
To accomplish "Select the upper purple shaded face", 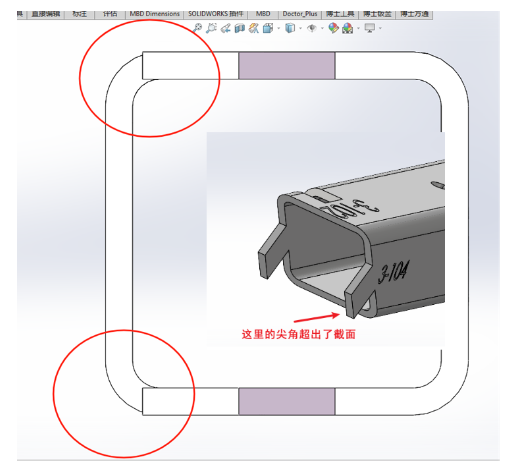I will tap(287, 65).
